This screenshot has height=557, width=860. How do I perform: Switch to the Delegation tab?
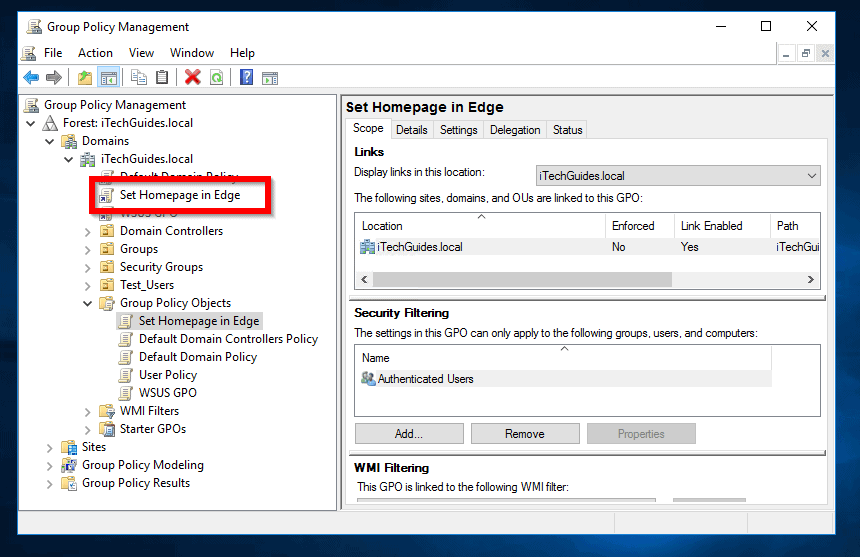pyautogui.click(x=515, y=130)
